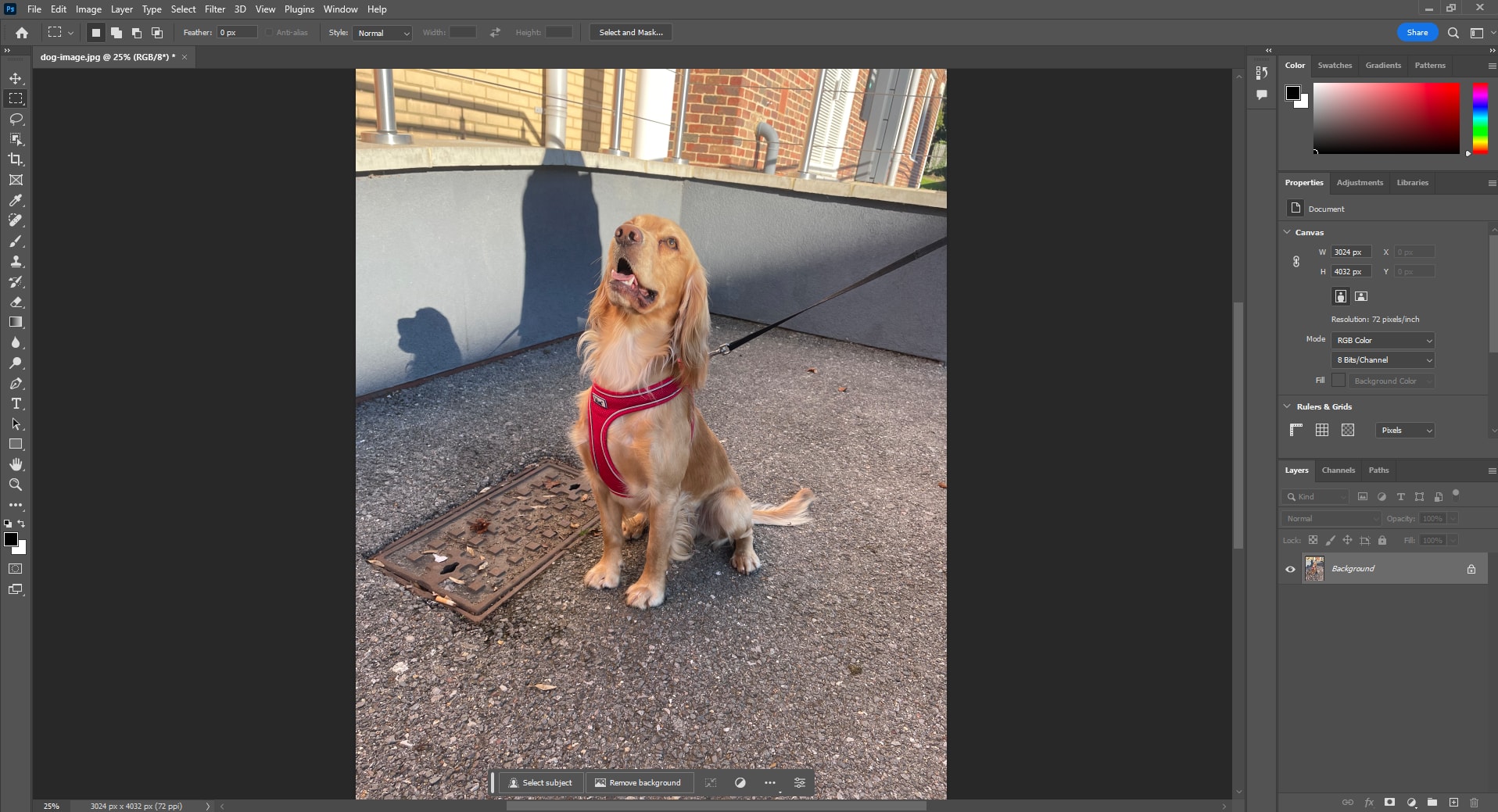Toggle the canvas width-height link constraint
1498x812 pixels.
tap(1296, 262)
